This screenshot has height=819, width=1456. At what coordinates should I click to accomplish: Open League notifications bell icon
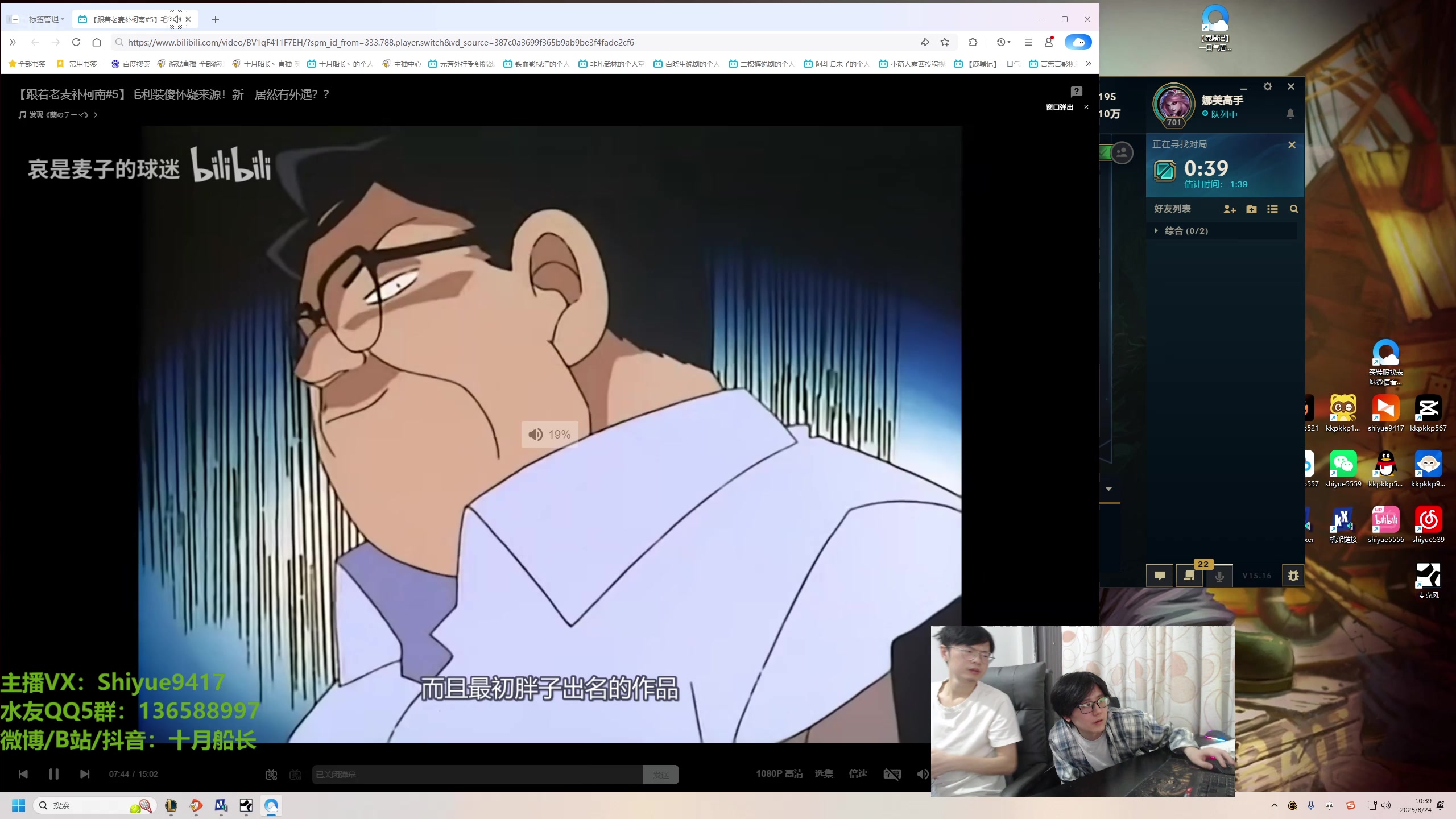pyautogui.click(x=1290, y=114)
